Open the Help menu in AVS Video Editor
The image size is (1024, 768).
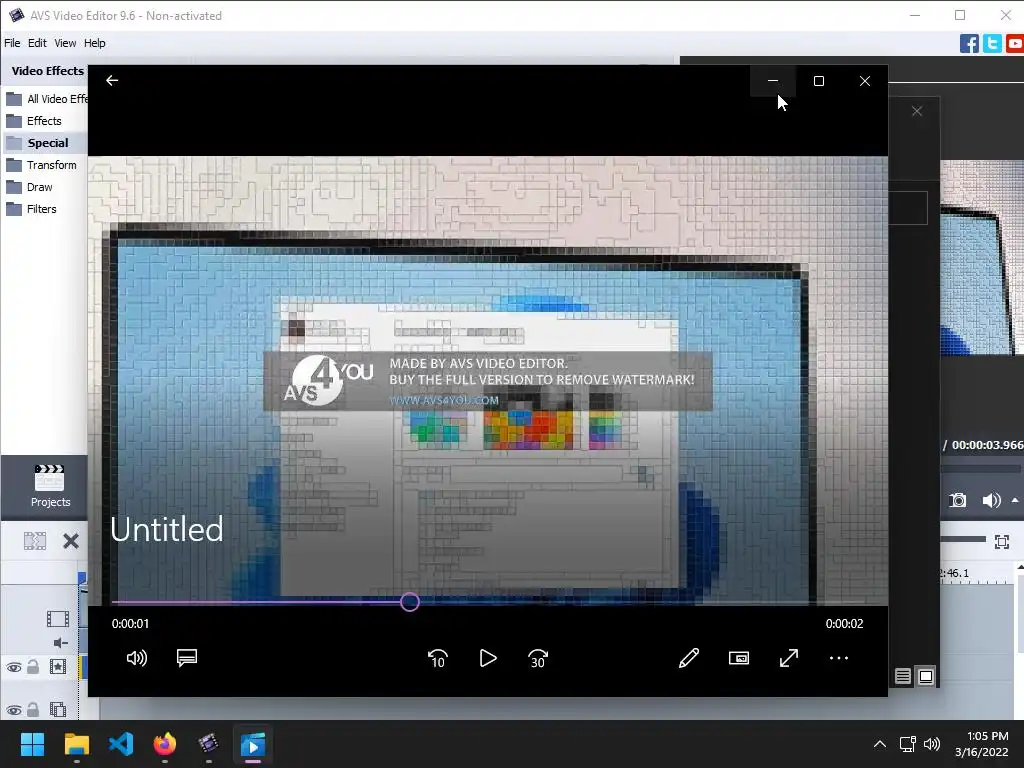(95, 43)
